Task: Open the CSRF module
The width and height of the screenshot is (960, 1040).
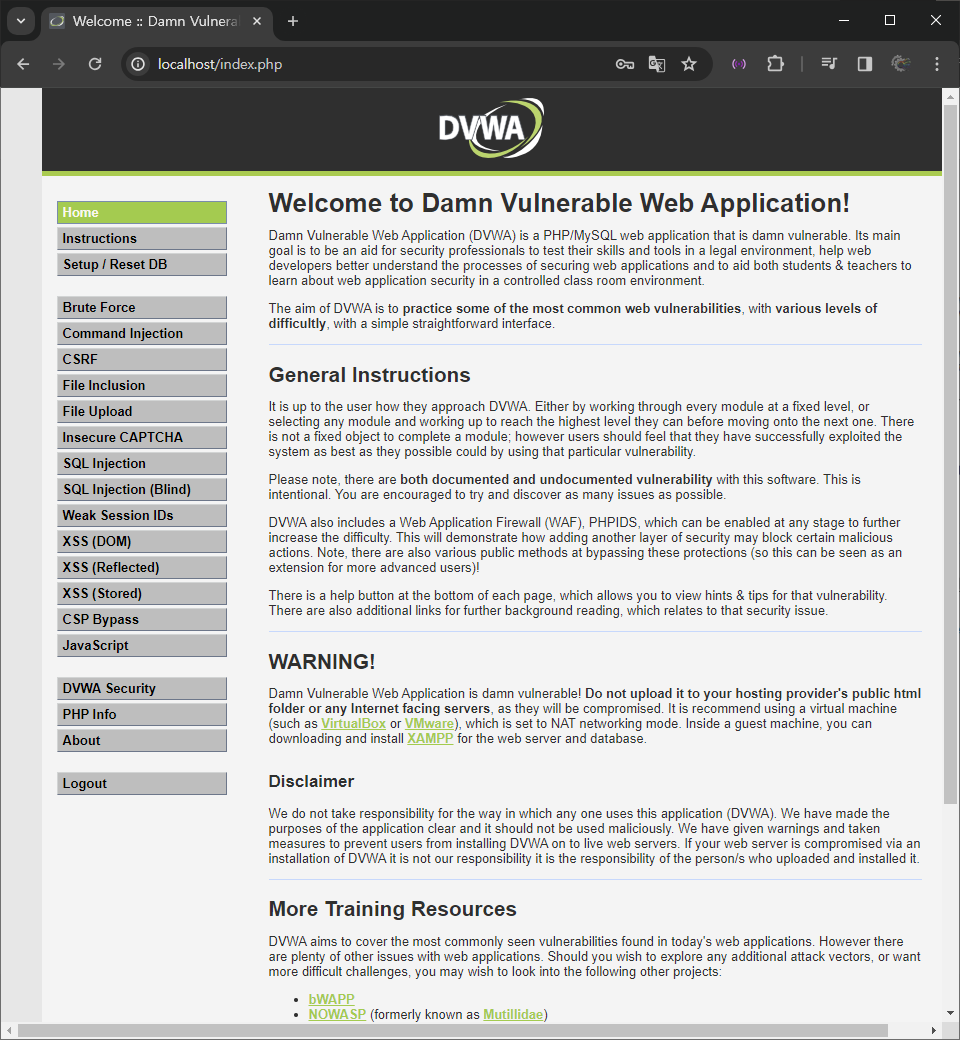Action: (x=142, y=359)
